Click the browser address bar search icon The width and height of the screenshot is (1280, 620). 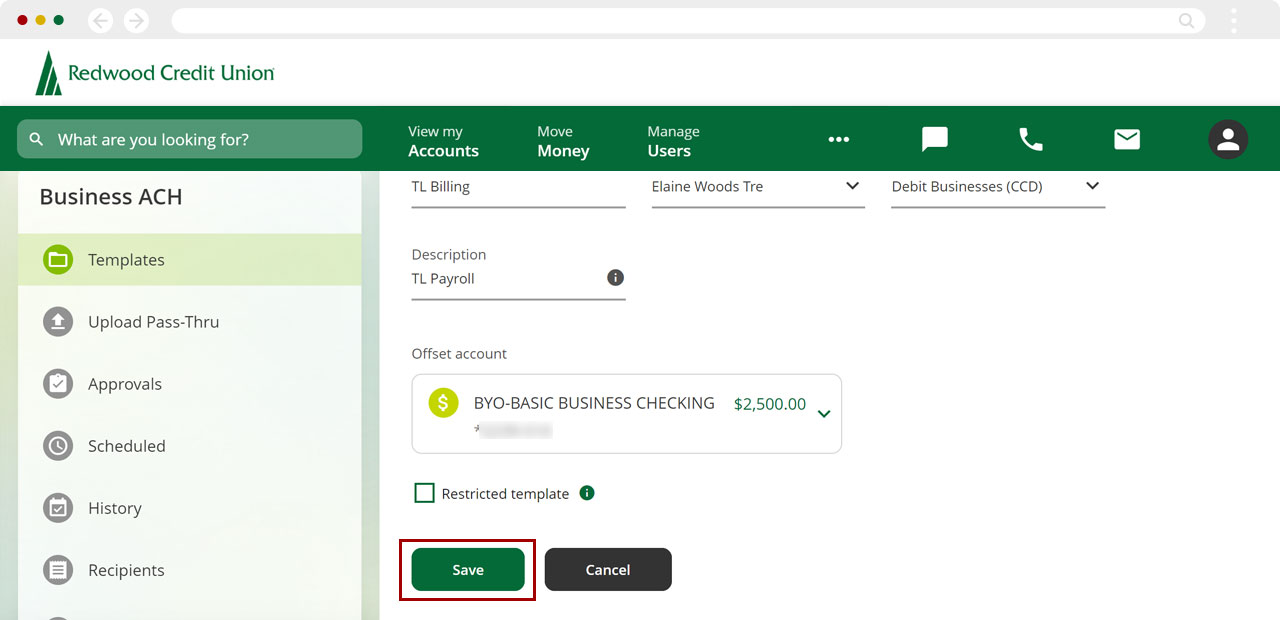point(1187,20)
